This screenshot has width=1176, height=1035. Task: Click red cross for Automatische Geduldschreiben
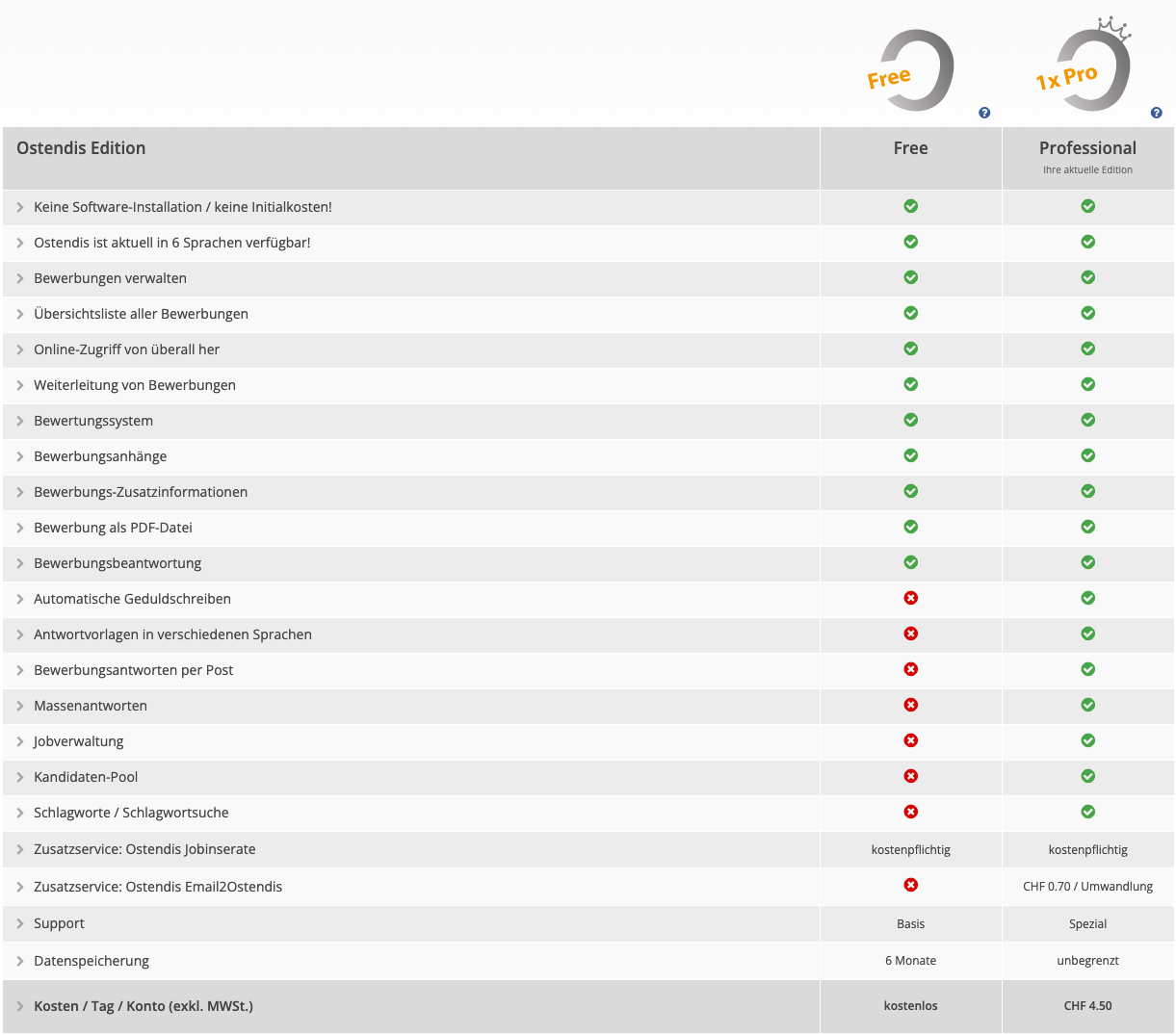point(911,598)
